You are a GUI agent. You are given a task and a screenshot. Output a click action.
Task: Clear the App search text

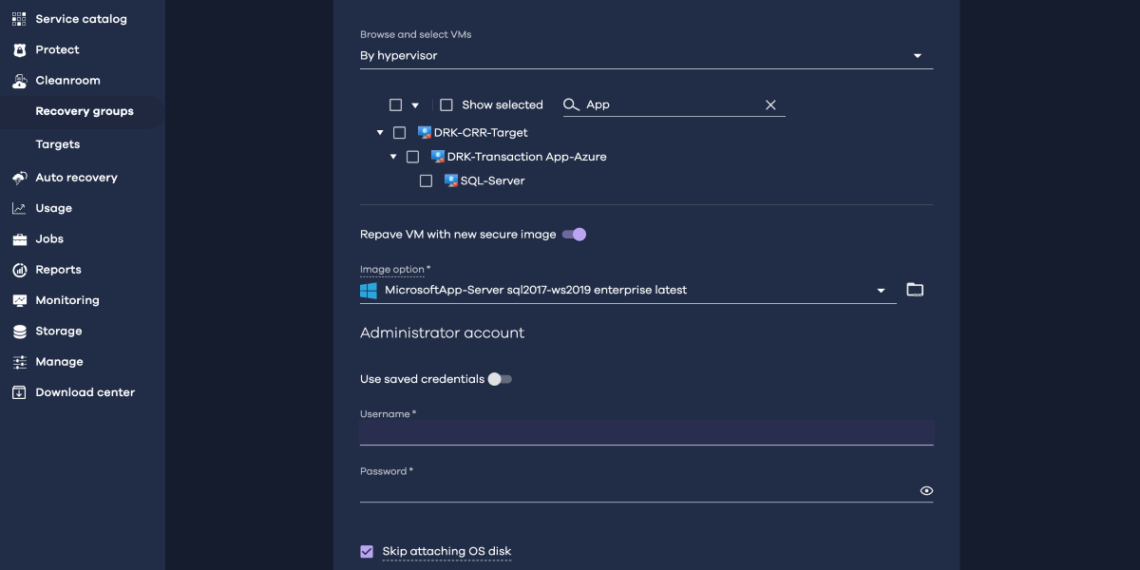[x=770, y=105]
